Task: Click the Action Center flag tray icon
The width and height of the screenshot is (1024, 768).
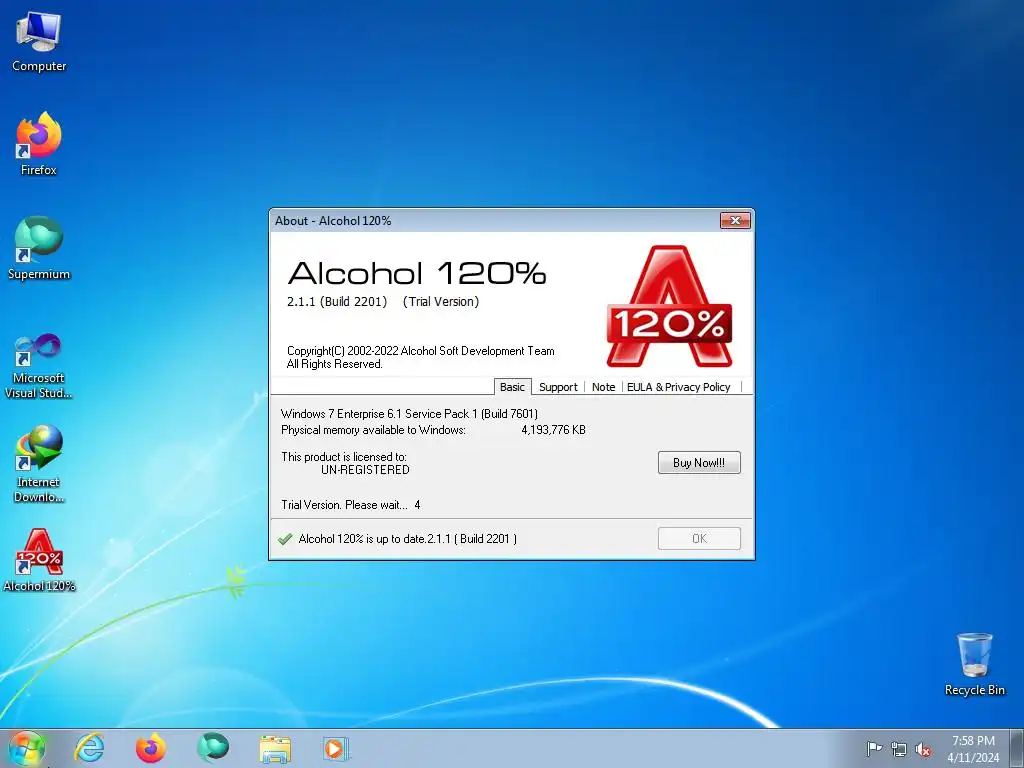Action: point(874,749)
